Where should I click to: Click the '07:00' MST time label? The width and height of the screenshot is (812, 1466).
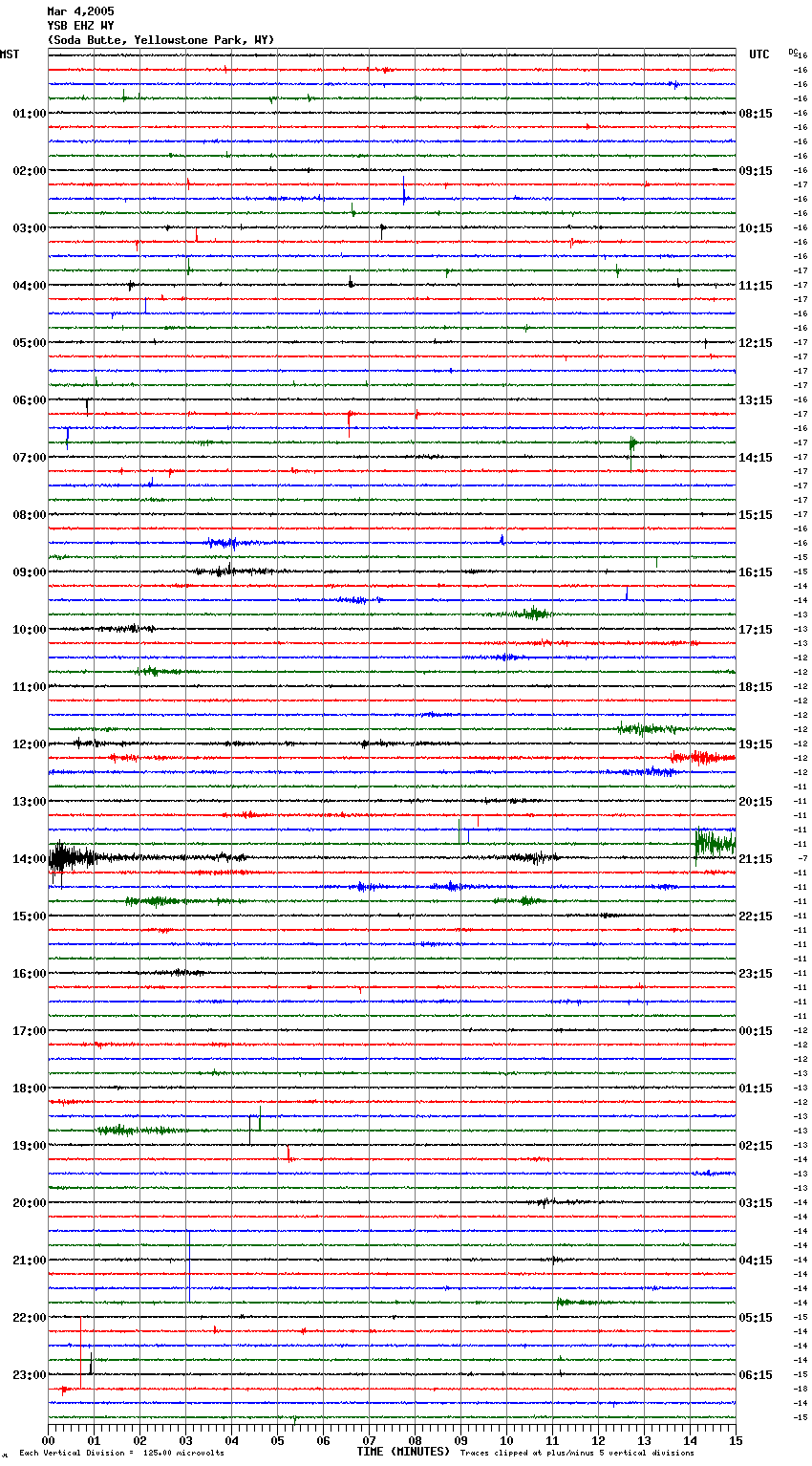[x=30, y=458]
